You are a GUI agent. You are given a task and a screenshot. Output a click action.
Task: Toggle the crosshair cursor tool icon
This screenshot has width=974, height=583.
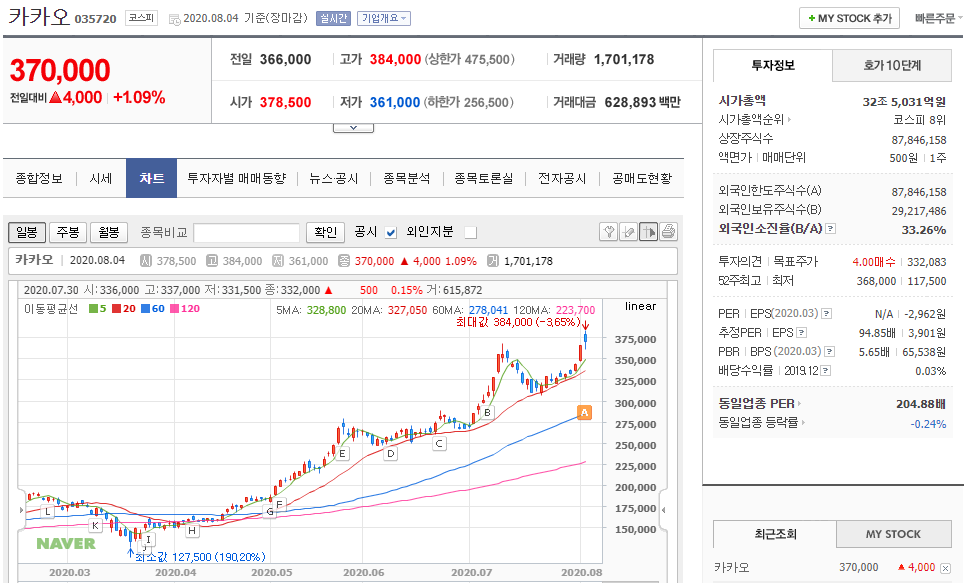(649, 232)
